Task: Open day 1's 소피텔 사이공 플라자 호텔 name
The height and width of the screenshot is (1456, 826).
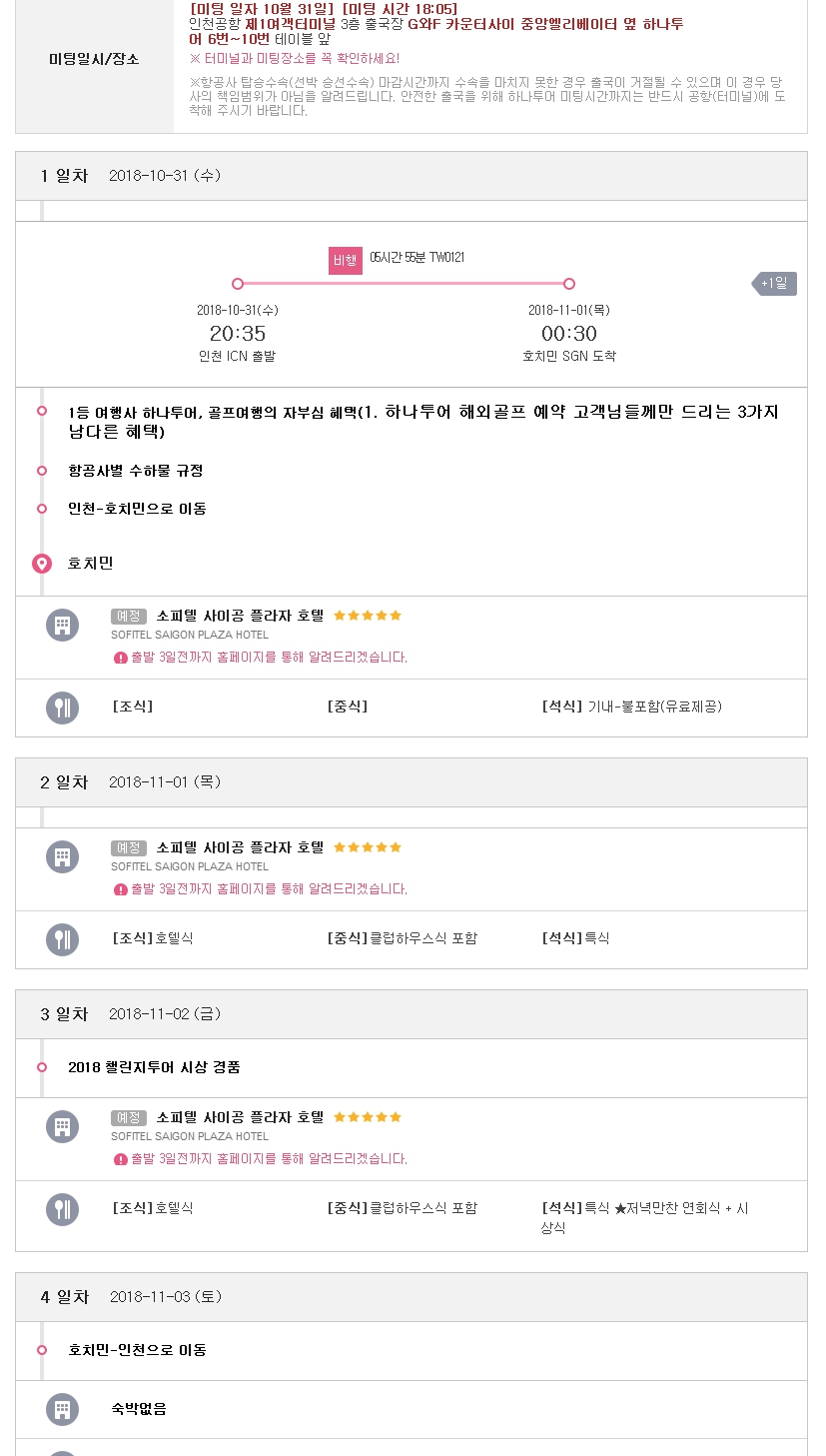Action: (240, 616)
